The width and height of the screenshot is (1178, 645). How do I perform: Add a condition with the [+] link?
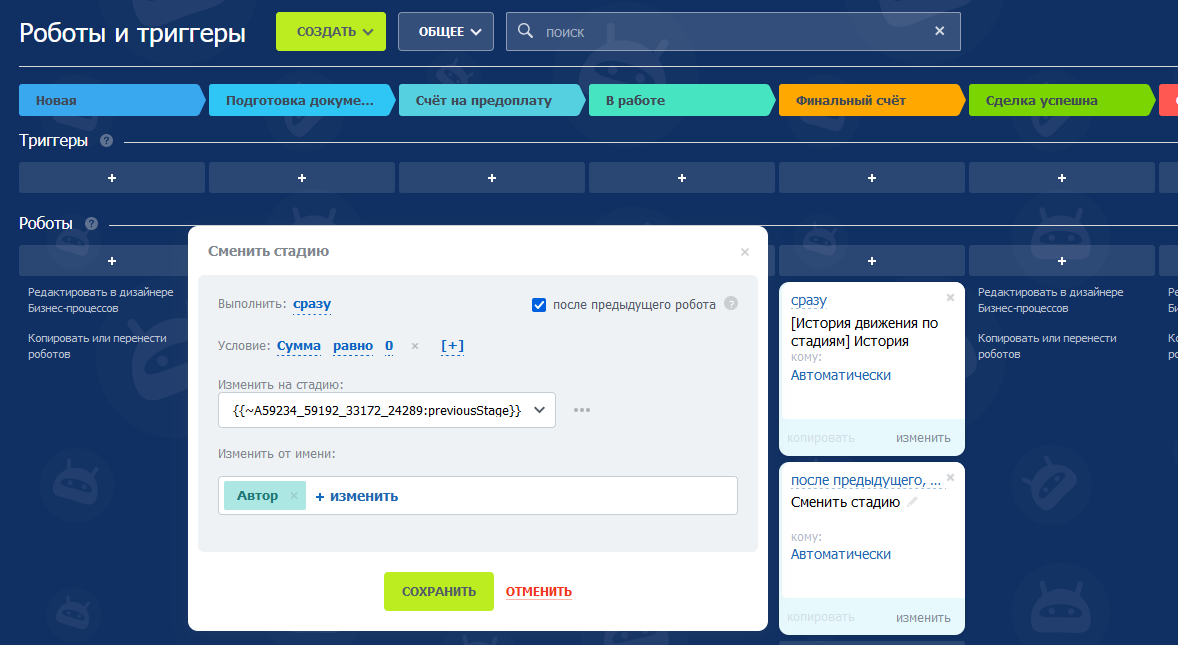click(x=452, y=347)
